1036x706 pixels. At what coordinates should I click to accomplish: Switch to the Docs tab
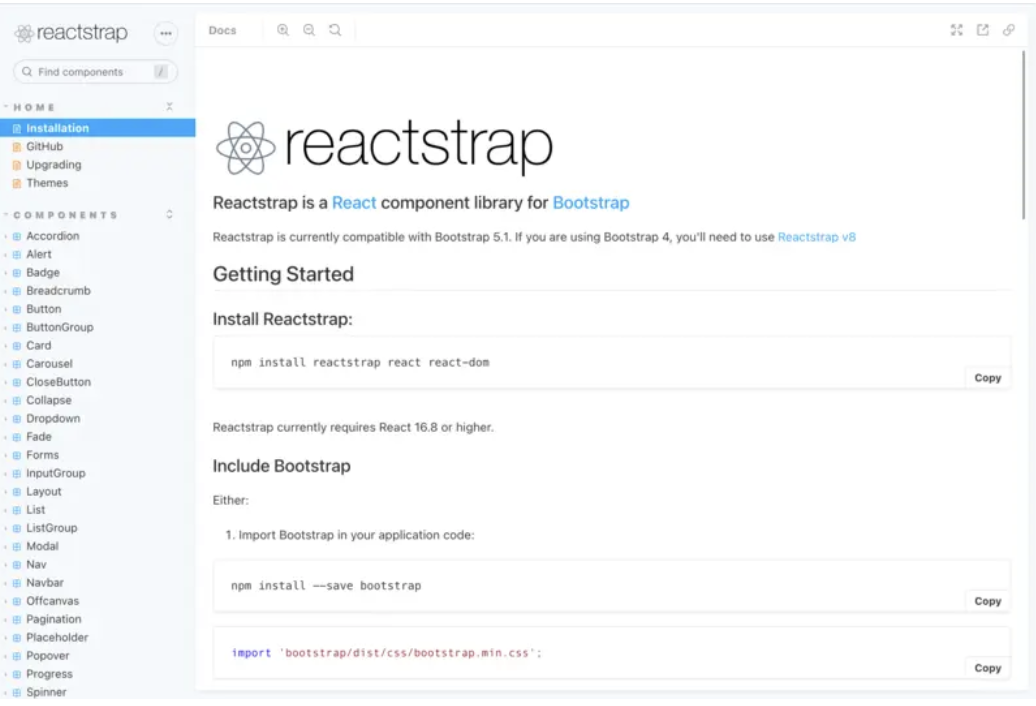222,30
